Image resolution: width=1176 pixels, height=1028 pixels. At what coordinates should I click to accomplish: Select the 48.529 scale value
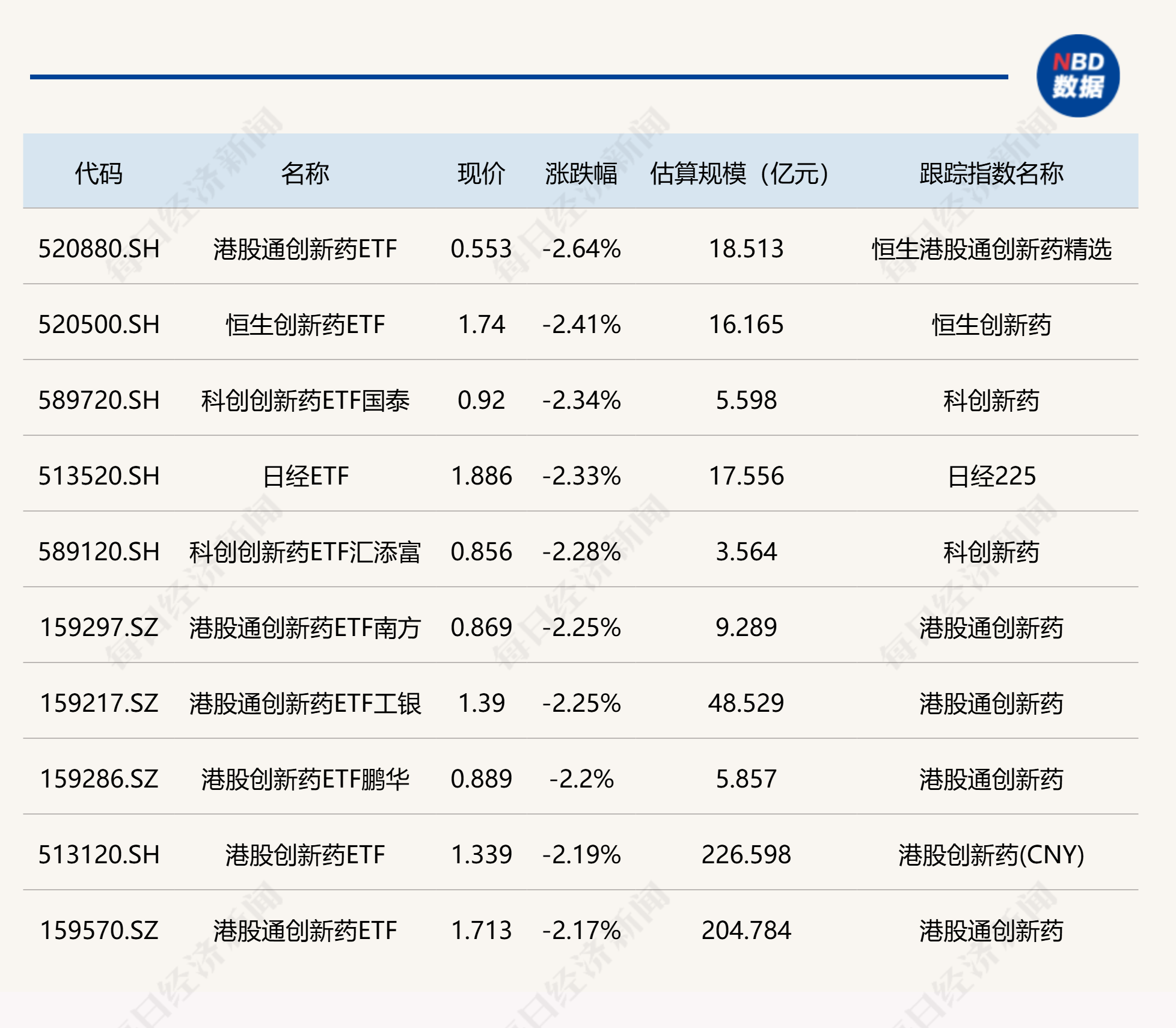point(746,703)
